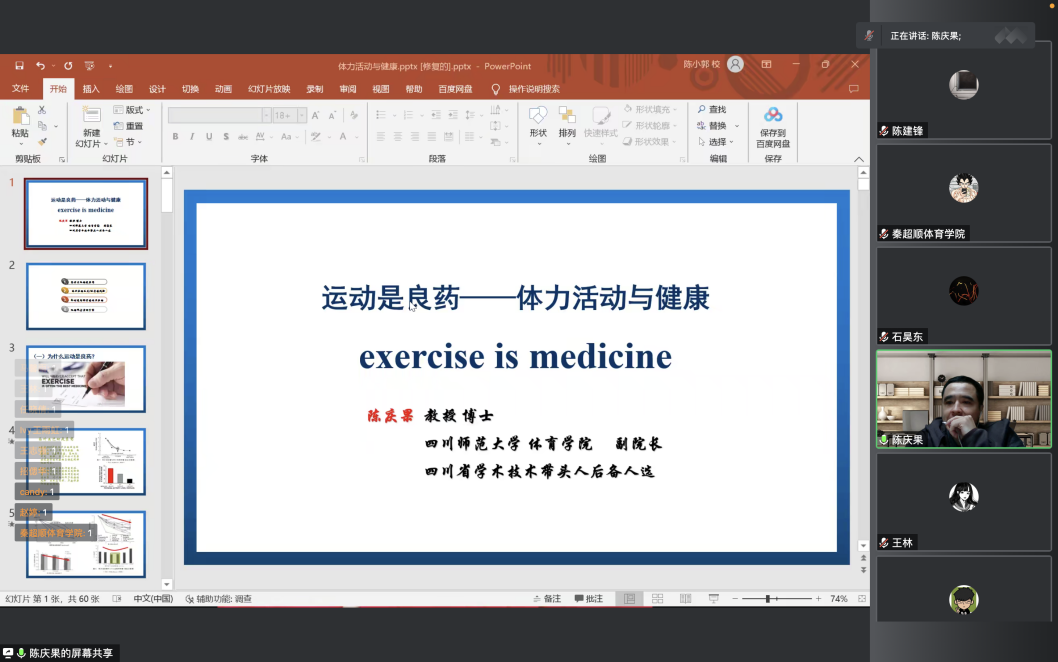
Task: Start slideshow from status bar icon
Action: tap(713, 599)
